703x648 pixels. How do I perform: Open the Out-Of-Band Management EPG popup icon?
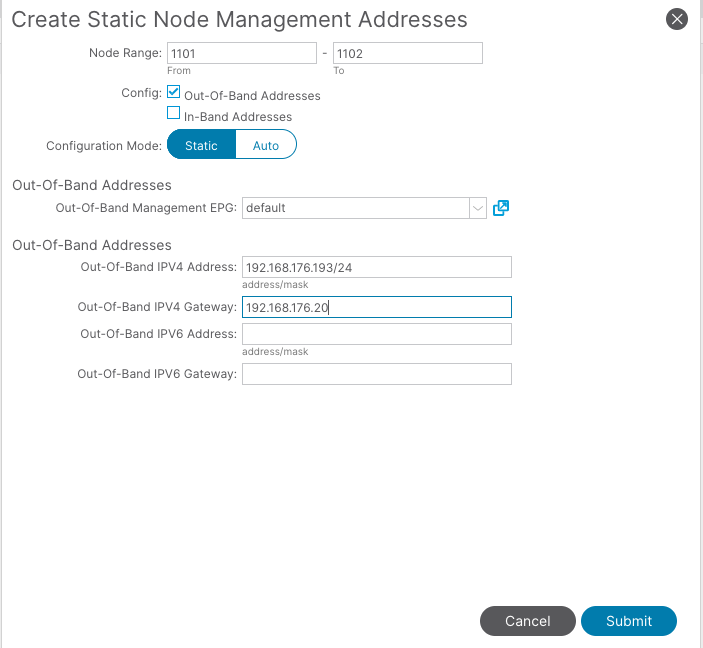[x=501, y=208]
